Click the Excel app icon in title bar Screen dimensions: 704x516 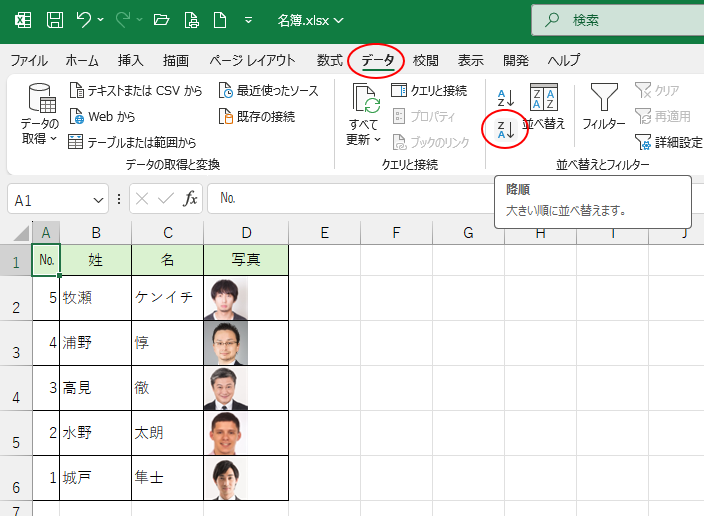click(23, 20)
